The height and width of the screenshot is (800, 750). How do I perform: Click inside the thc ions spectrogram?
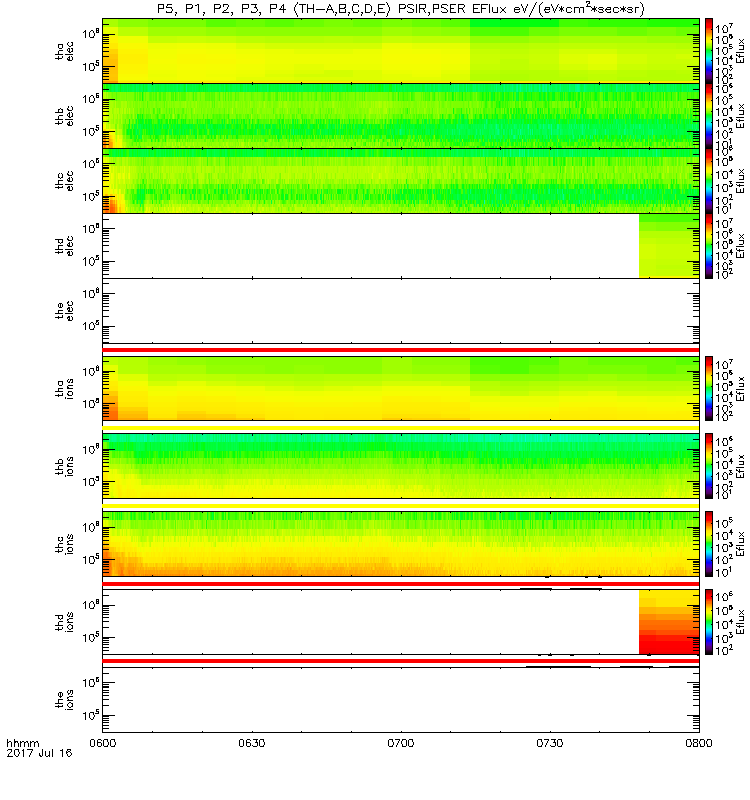[401, 544]
